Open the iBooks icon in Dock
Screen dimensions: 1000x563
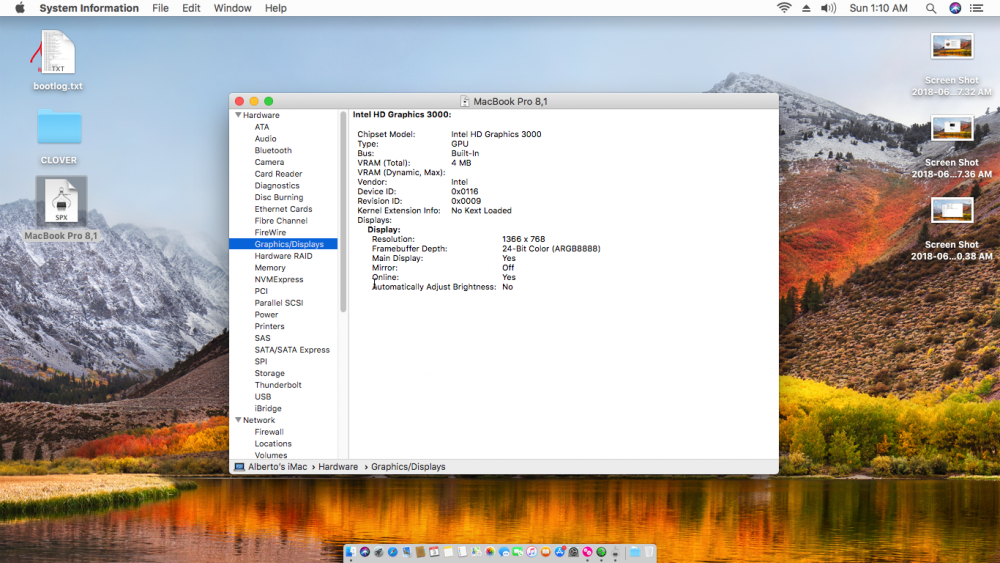[x=545, y=552]
